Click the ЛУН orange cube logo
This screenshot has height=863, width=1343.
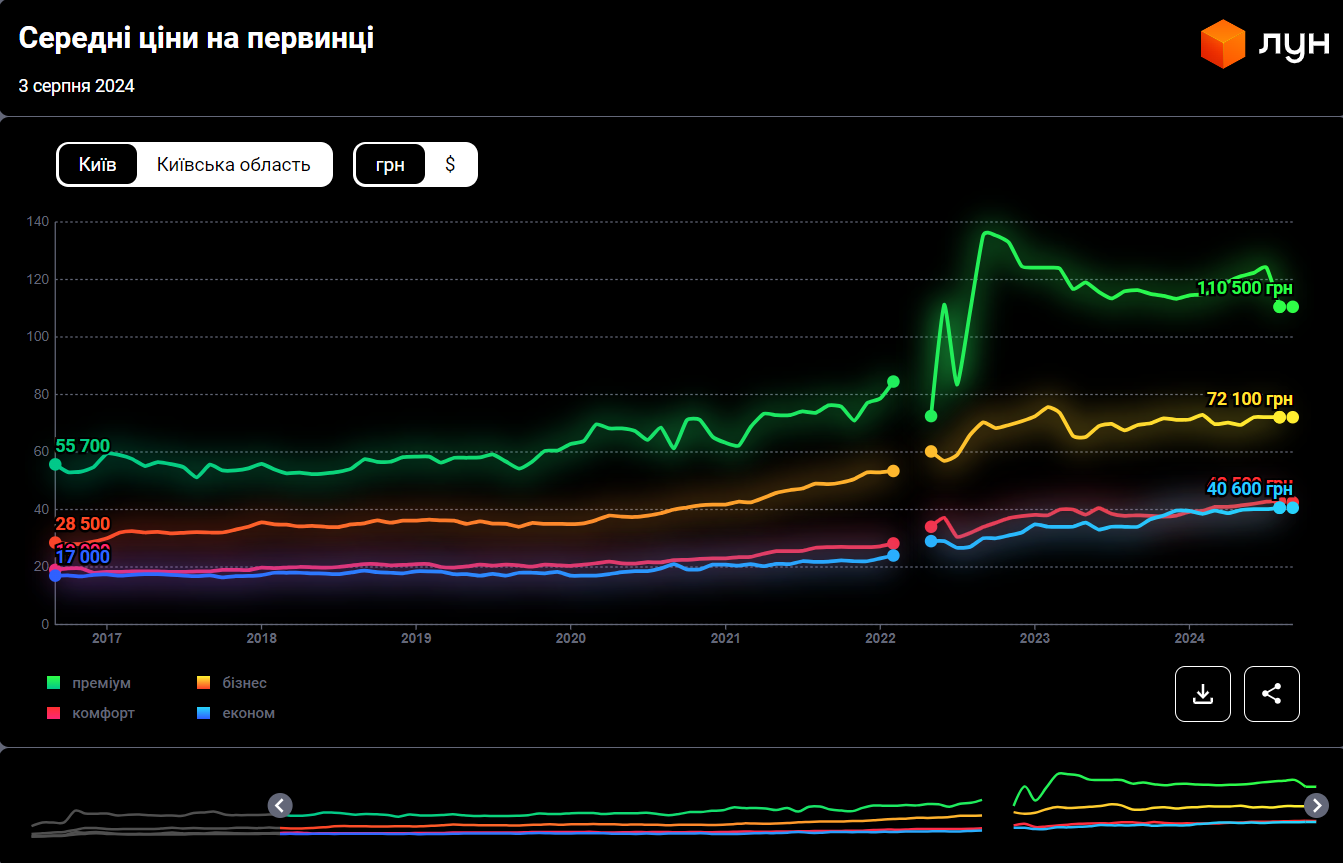tap(1222, 44)
